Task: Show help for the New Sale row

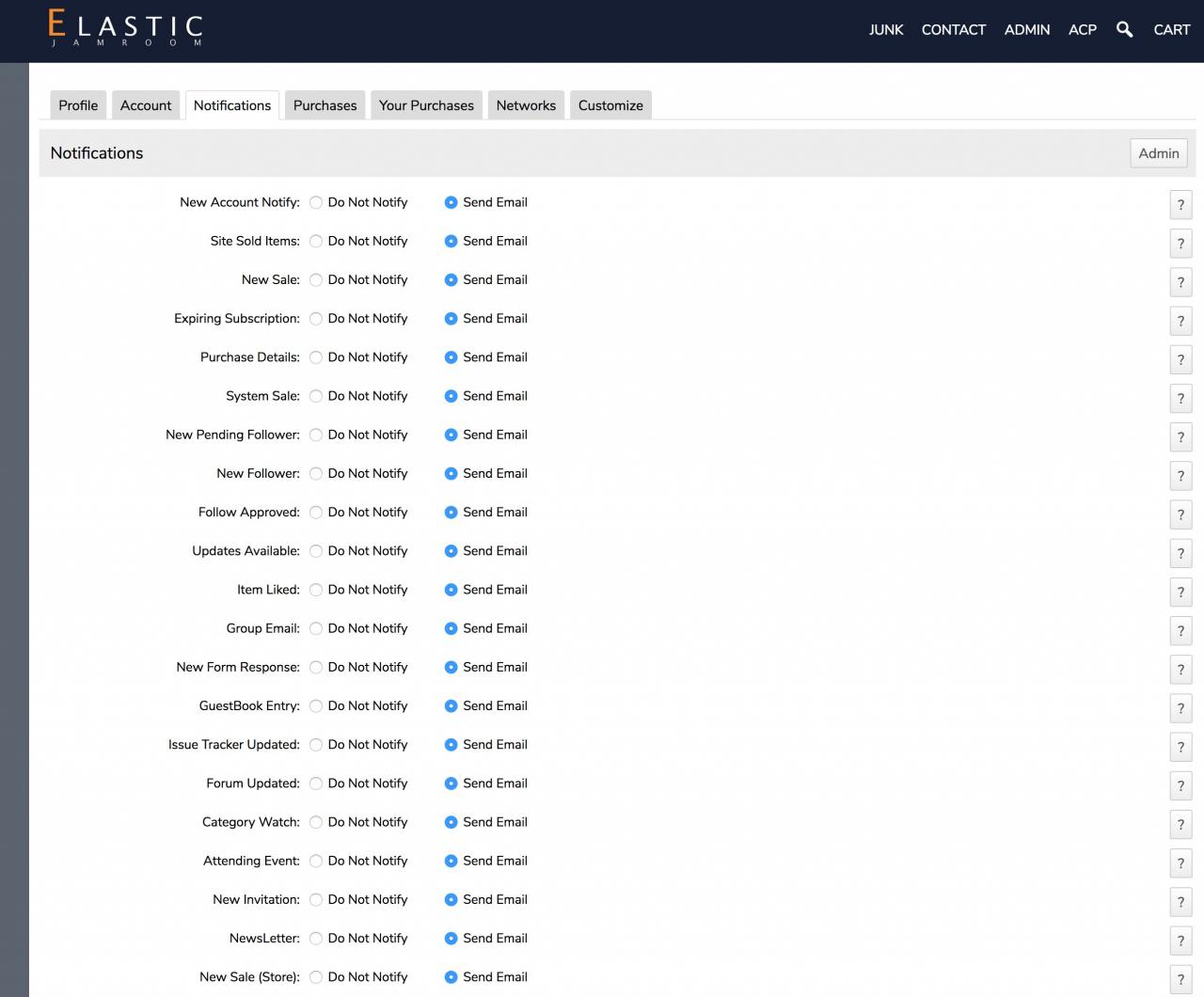Action: tap(1180, 282)
